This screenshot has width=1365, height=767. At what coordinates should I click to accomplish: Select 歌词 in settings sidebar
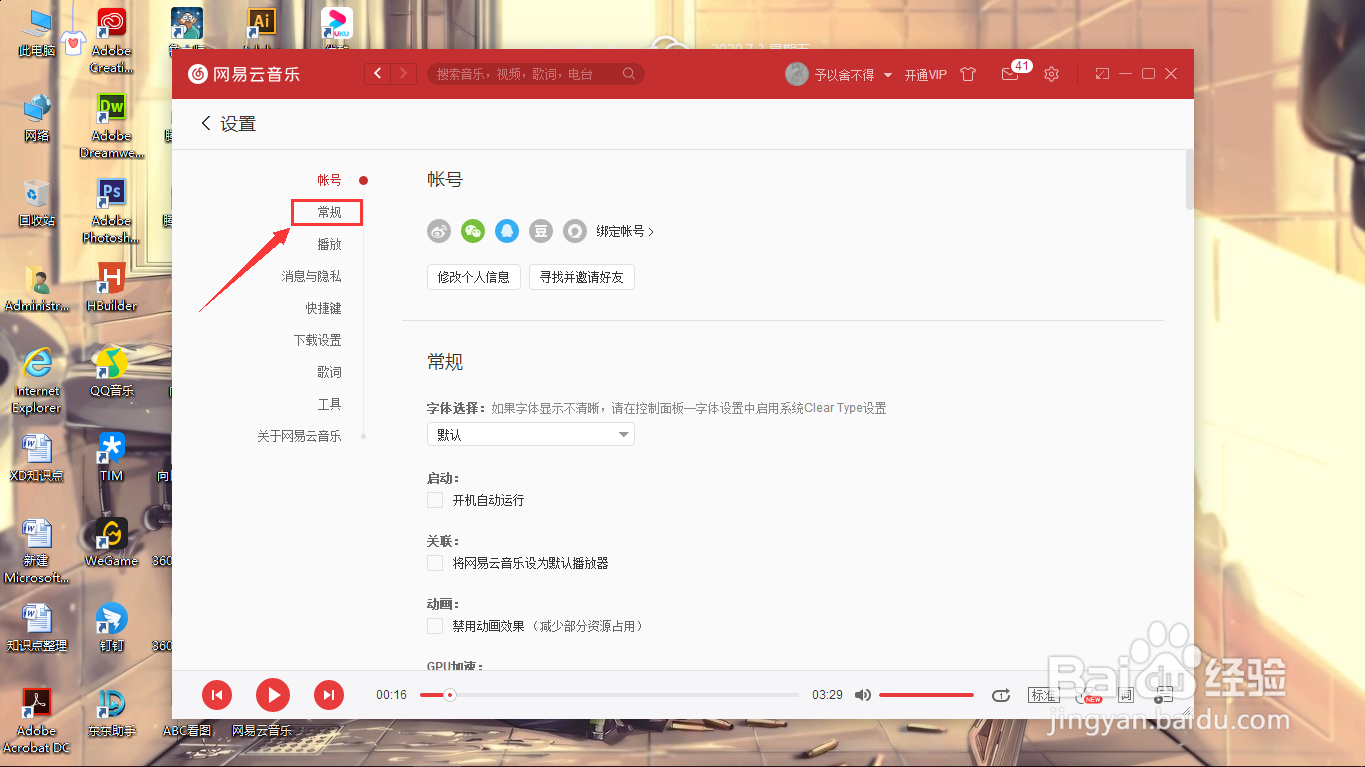pyautogui.click(x=329, y=372)
